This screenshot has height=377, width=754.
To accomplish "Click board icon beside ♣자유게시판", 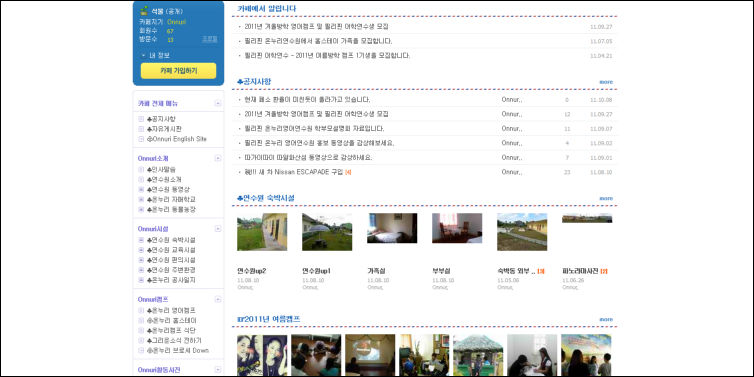I will pos(141,129).
